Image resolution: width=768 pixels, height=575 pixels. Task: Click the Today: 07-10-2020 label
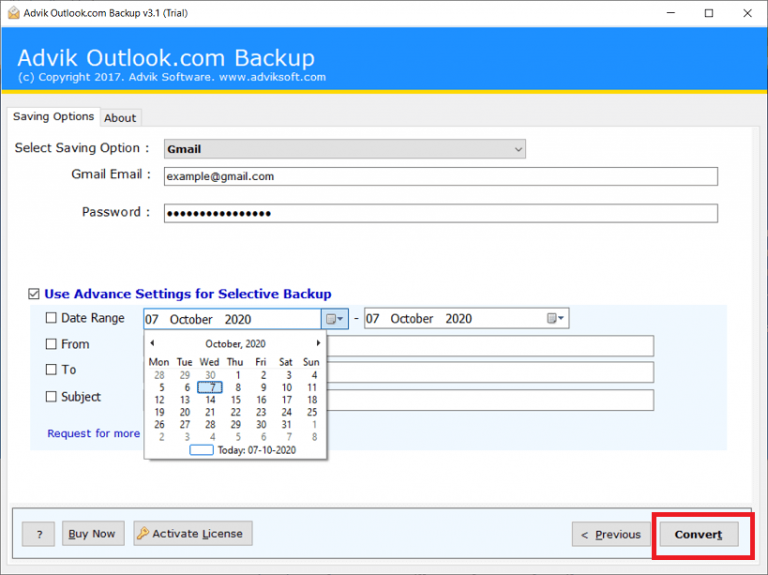tap(257, 450)
